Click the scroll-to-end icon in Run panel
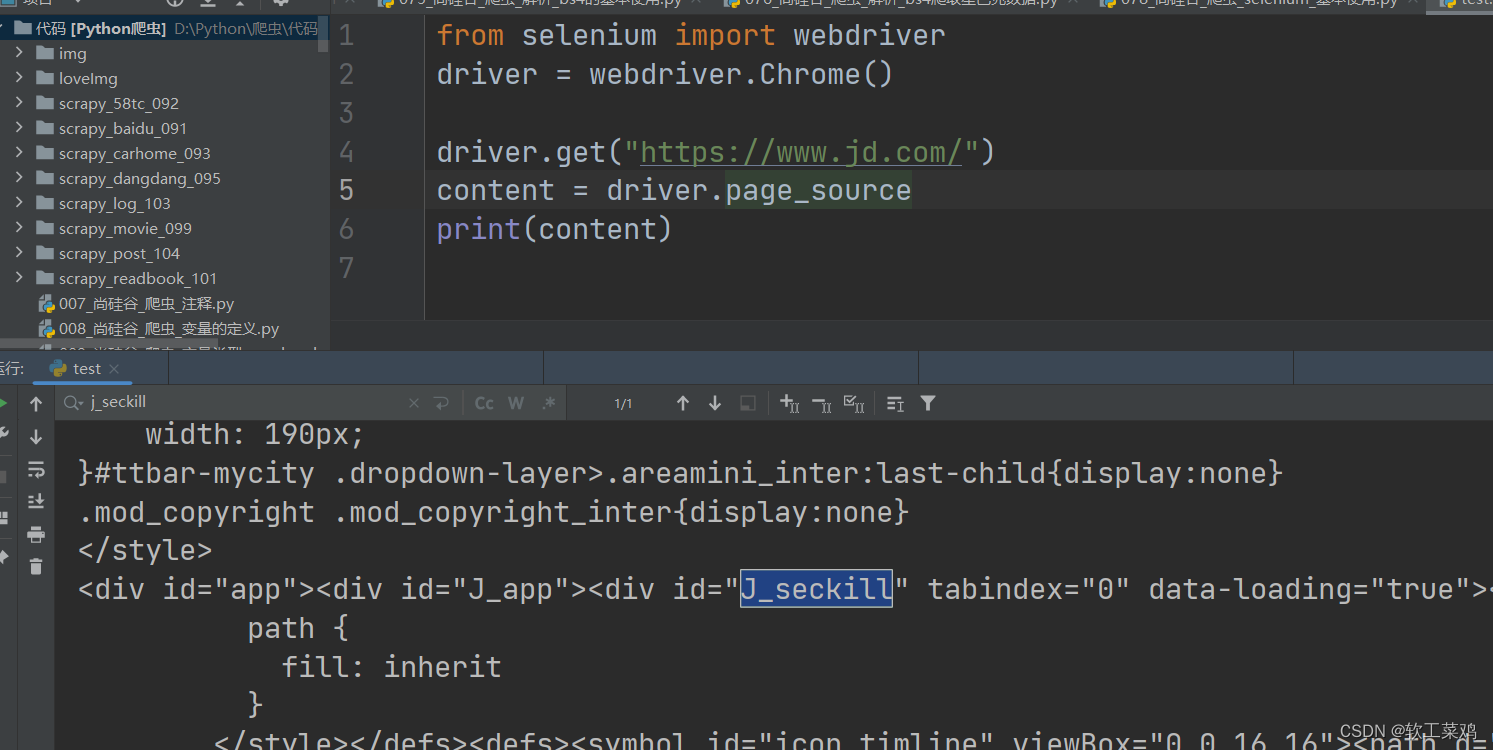Image resolution: width=1493 pixels, height=750 pixels. tap(36, 501)
